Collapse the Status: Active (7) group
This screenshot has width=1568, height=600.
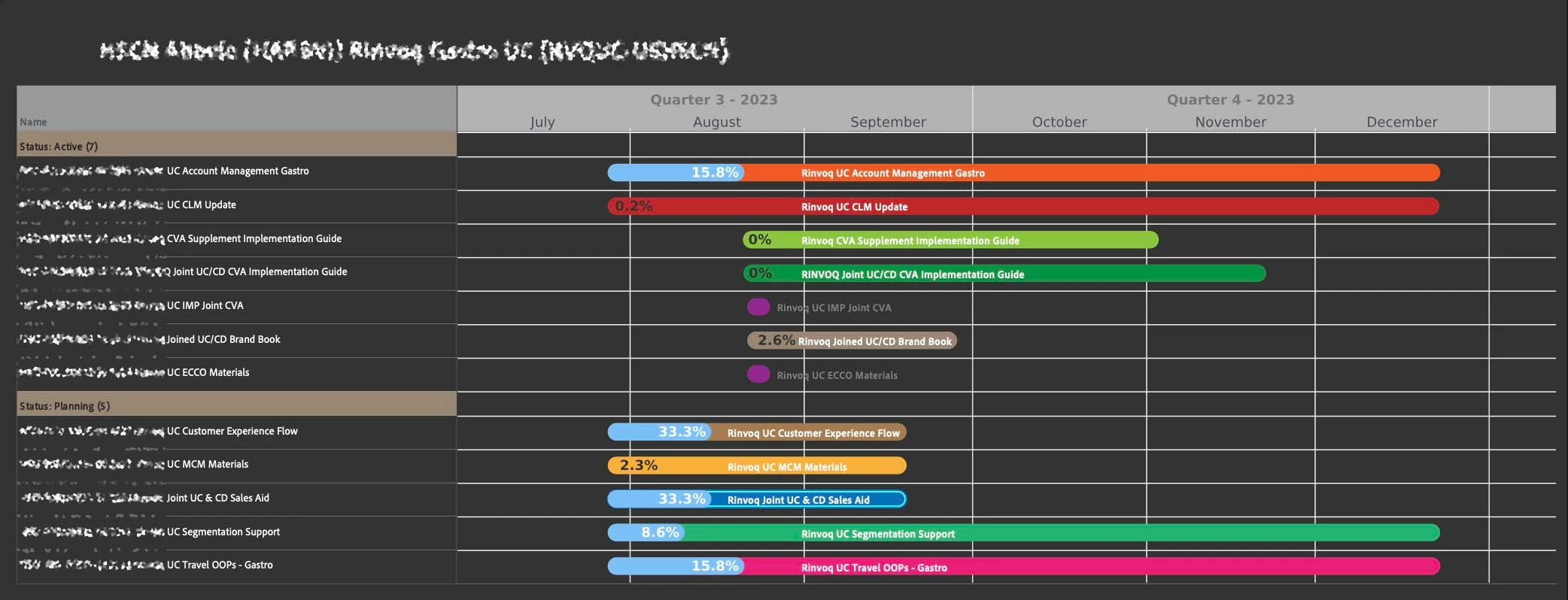click(x=236, y=146)
